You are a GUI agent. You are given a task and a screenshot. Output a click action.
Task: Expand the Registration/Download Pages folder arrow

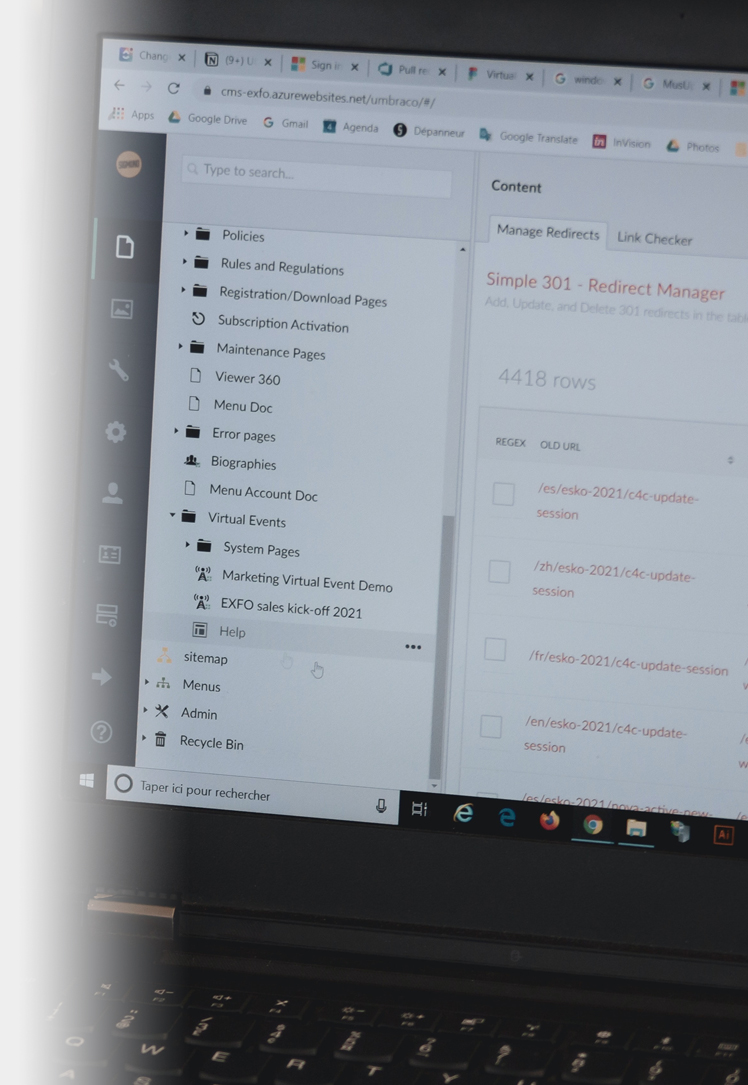click(183, 290)
